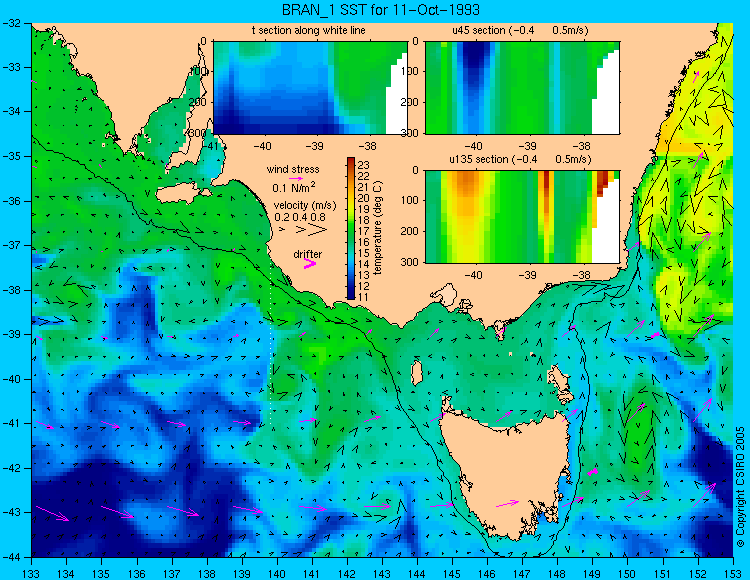Click the "velocity (m/s)" legend label
Image resolution: width=750 pixels, height=580 pixels.
click(x=305, y=206)
